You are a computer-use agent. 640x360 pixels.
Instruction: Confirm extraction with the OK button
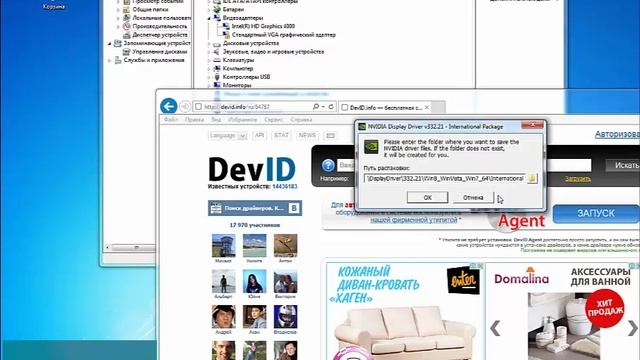coord(427,197)
